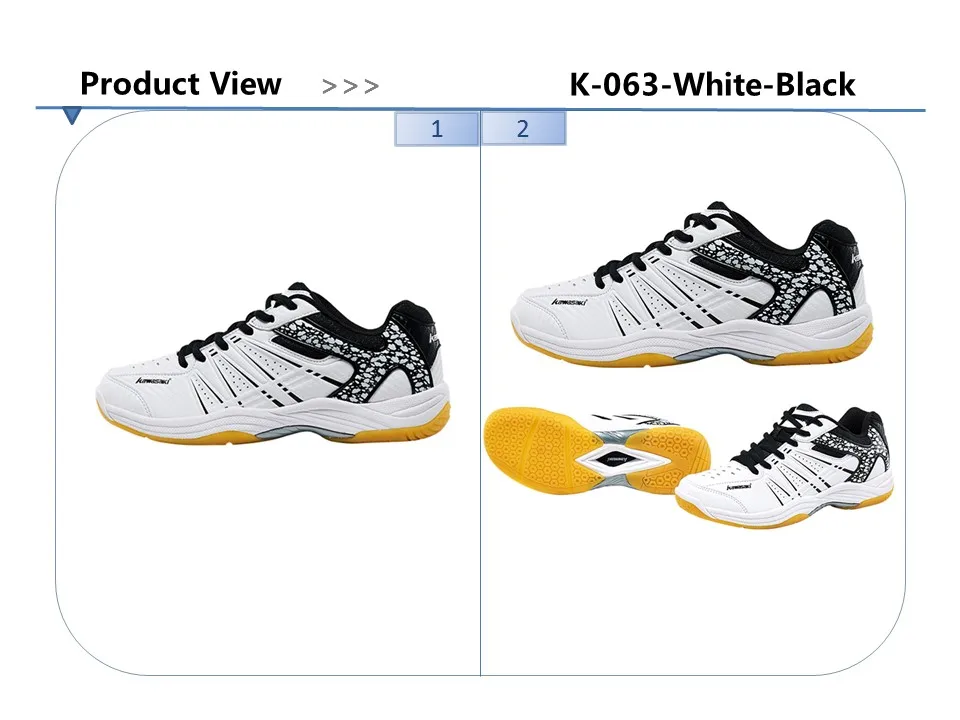Click black heel collar of left shoe
This screenshot has width=960, height=720.
pos(411,323)
